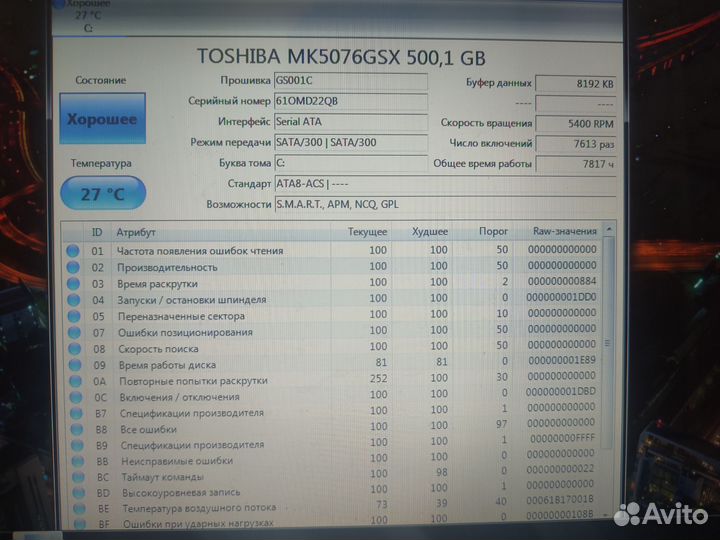Select the Производительность attribute row

332,266
